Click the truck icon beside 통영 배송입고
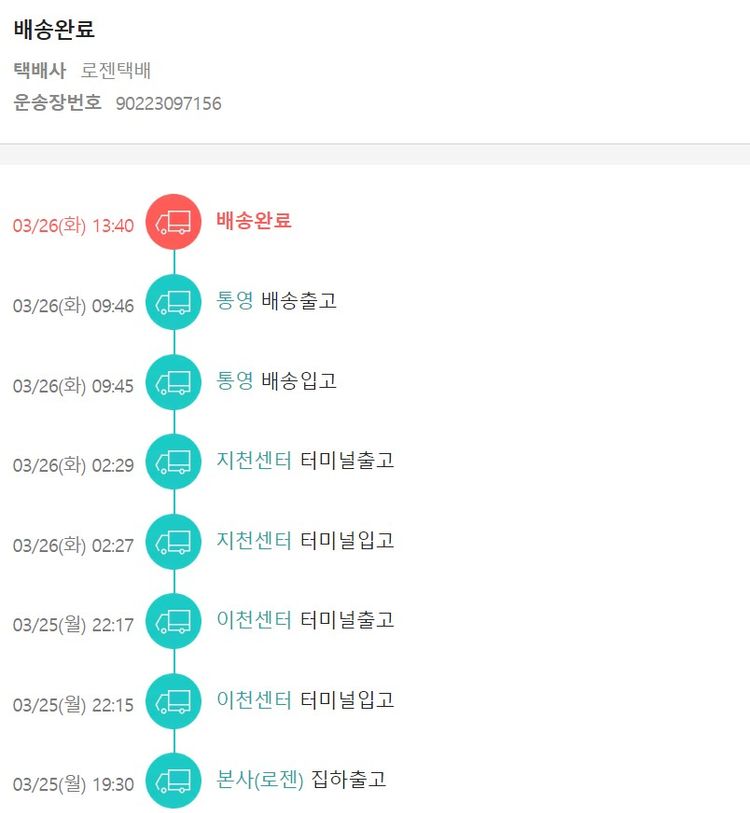 point(174,381)
